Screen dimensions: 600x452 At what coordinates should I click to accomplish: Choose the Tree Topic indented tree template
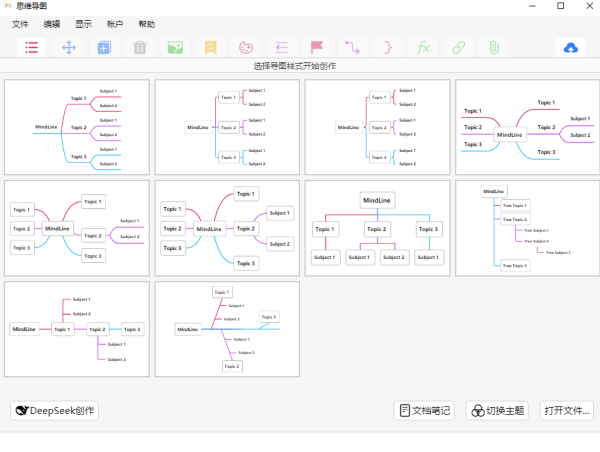[x=528, y=228]
